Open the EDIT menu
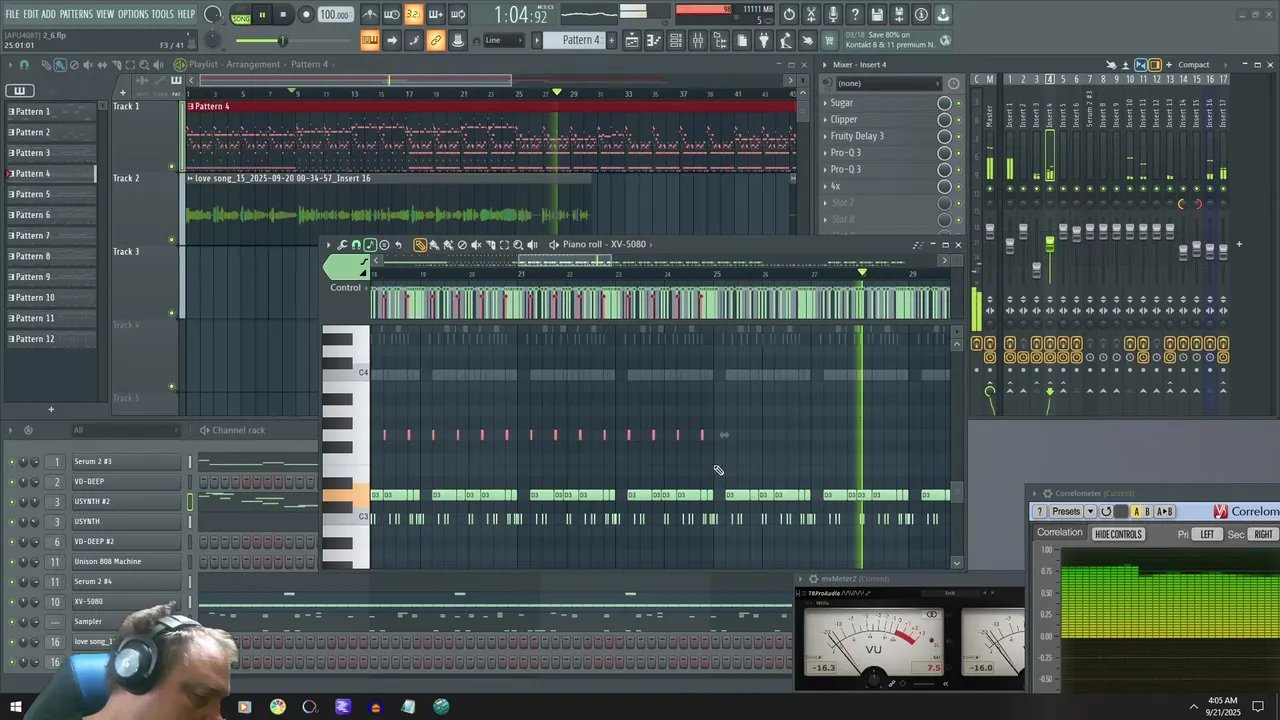This screenshot has height=720, width=1280. click(31, 14)
